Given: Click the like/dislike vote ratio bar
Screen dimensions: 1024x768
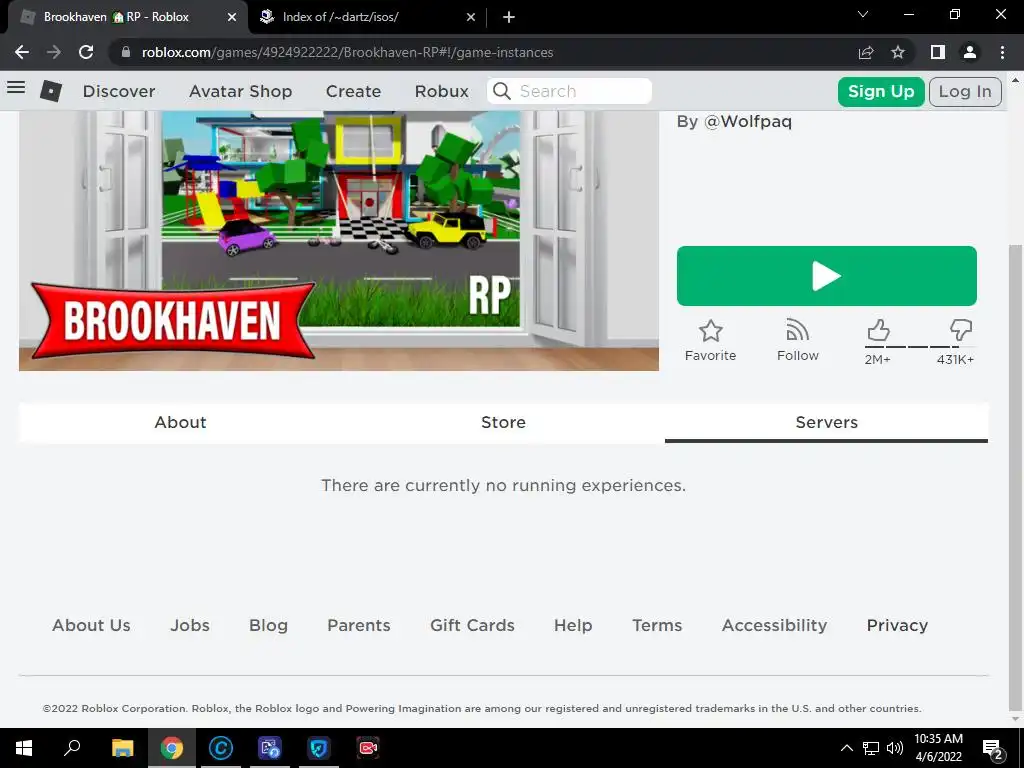Looking at the screenshot, I should point(920,347).
